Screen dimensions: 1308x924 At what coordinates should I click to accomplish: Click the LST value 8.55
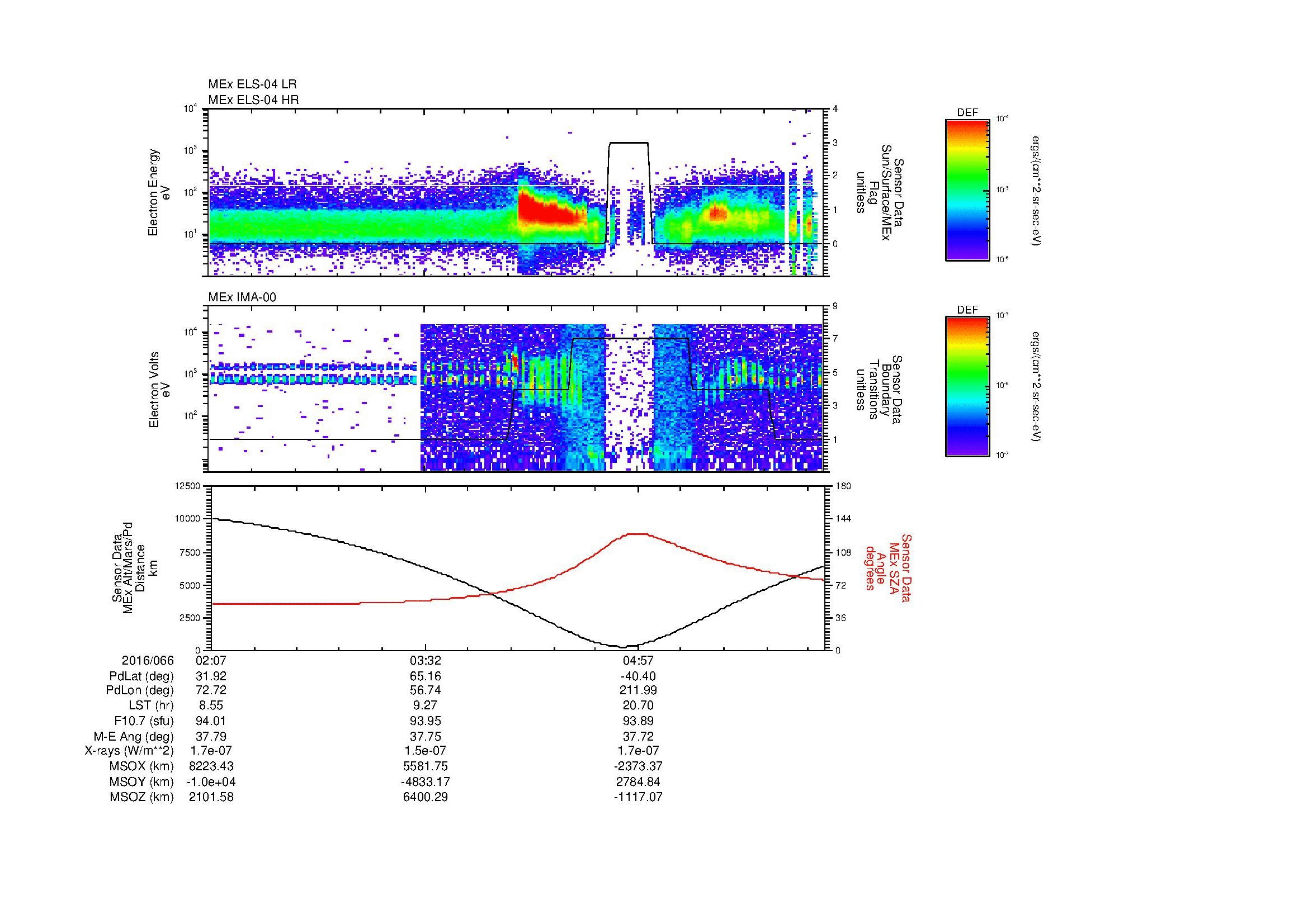click(x=211, y=705)
